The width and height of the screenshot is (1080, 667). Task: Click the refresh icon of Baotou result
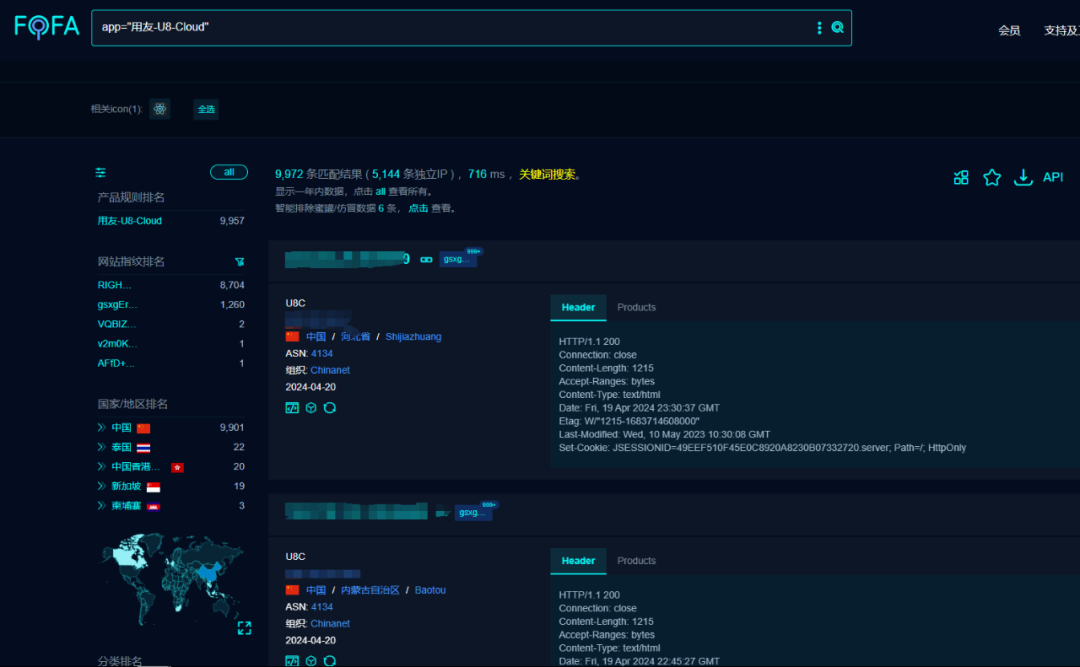pos(330,661)
